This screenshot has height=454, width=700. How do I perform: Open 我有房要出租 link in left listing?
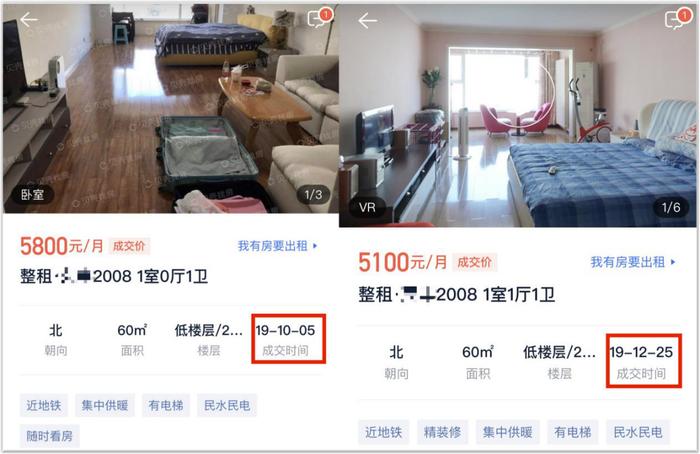click(x=277, y=246)
